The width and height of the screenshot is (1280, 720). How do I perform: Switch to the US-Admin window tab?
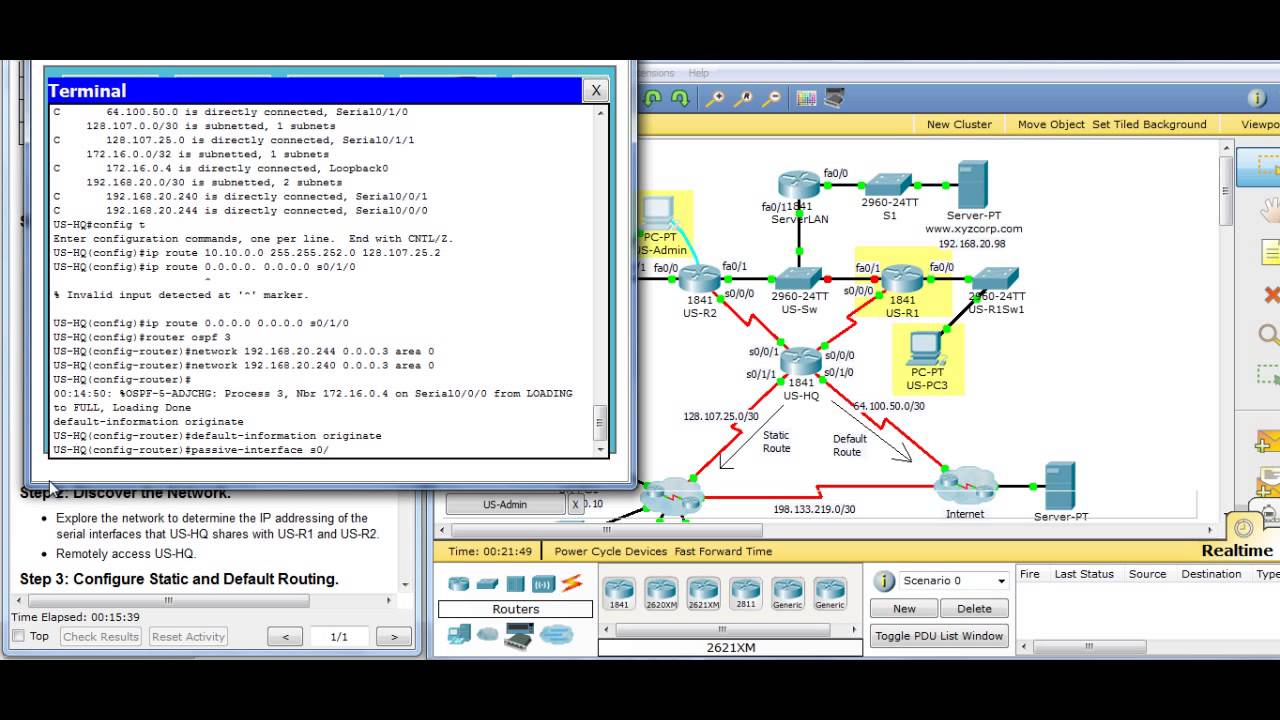coord(506,504)
